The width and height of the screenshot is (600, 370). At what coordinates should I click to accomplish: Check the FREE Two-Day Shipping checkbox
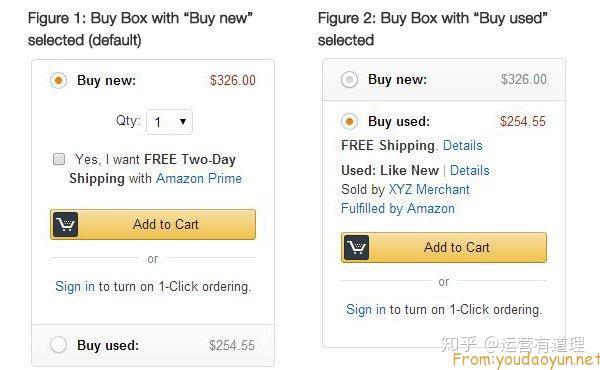coord(59,159)
